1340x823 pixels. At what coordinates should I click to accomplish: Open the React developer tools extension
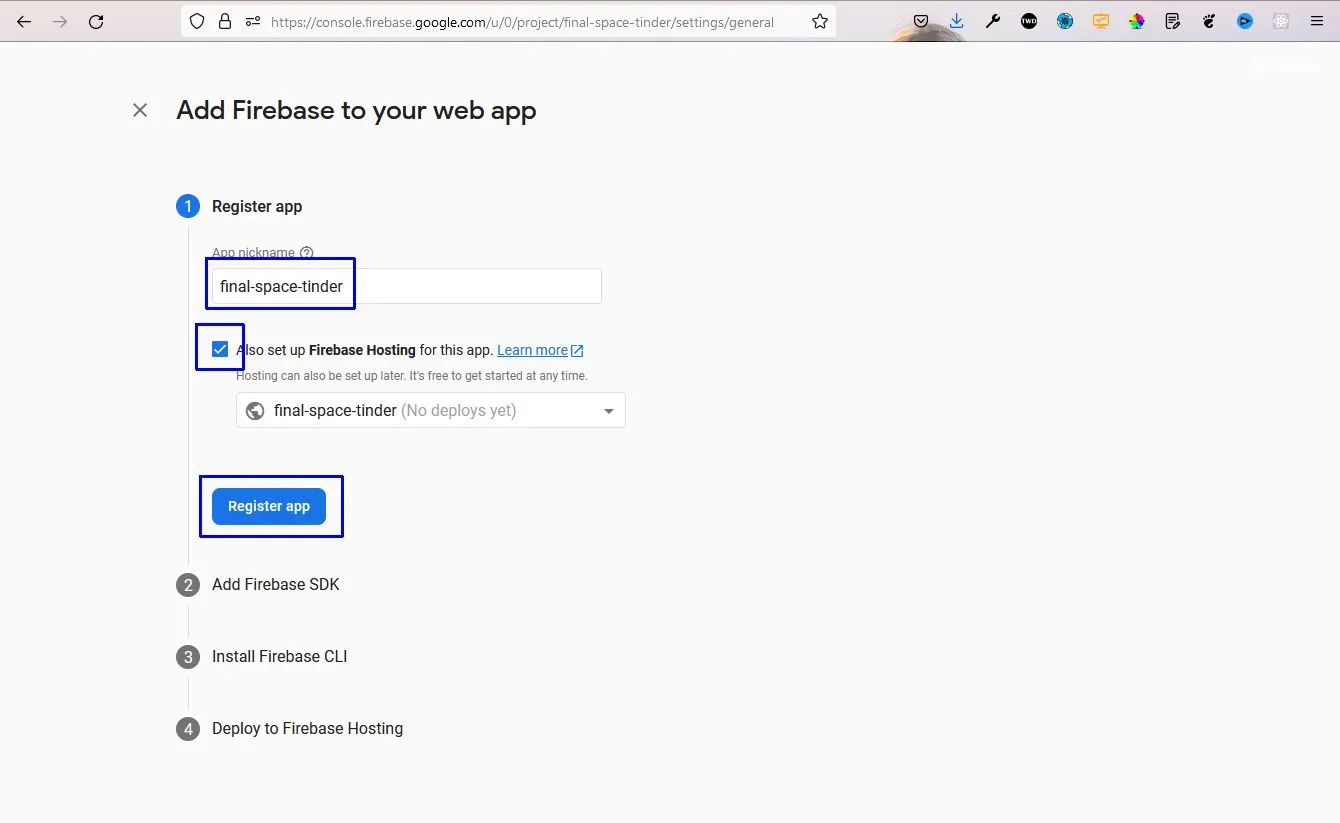point(1281,21)
